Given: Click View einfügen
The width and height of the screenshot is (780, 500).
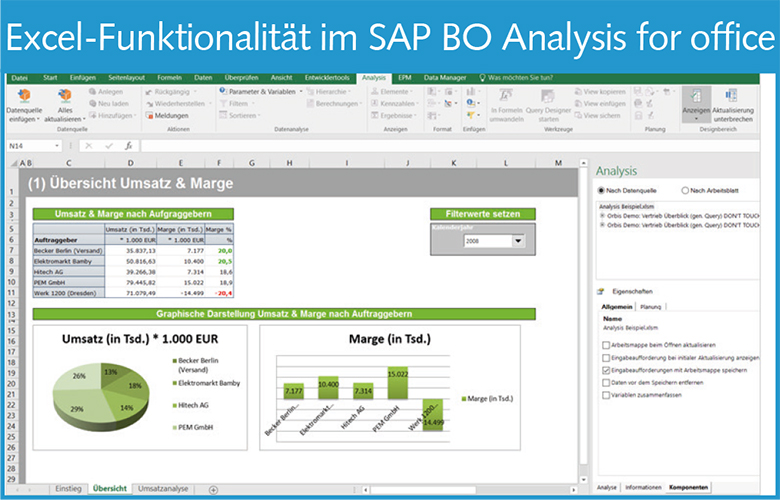Looking at the screenshot, I should coord(600,103).
